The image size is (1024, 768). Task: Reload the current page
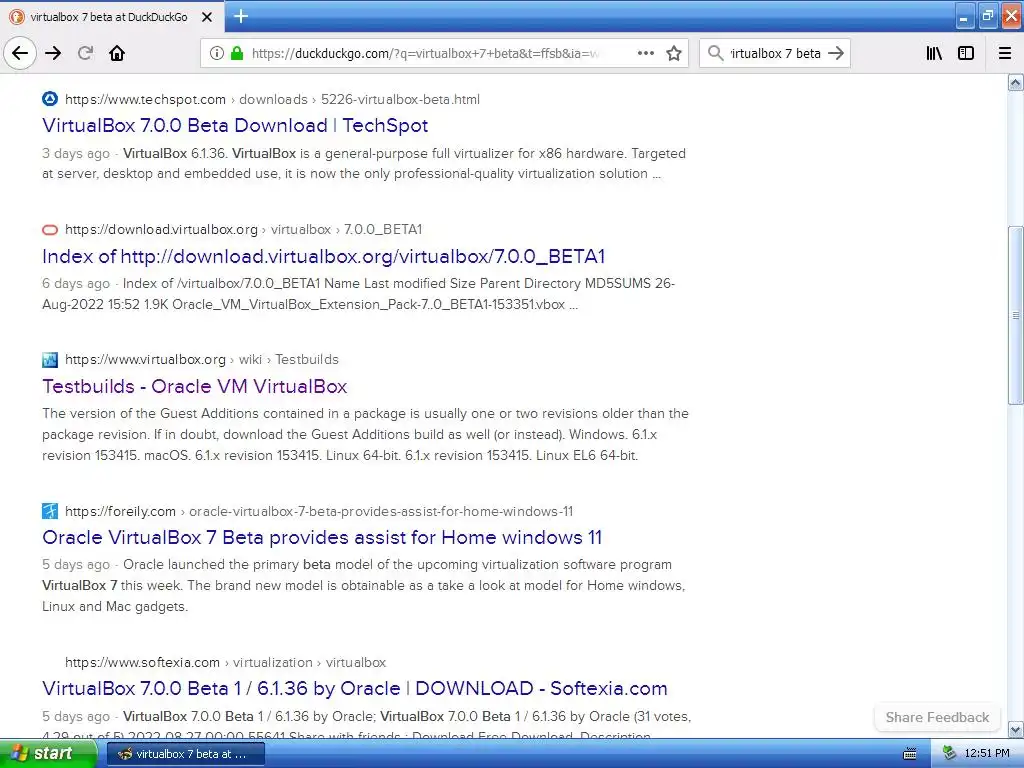tap(85, 53)
